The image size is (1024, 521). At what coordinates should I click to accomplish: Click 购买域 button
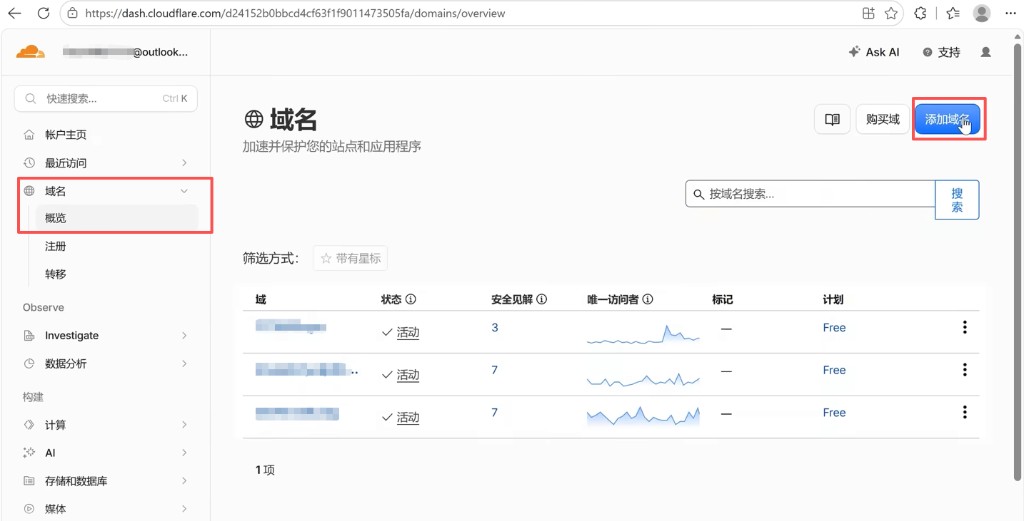(x=883, y=119)
